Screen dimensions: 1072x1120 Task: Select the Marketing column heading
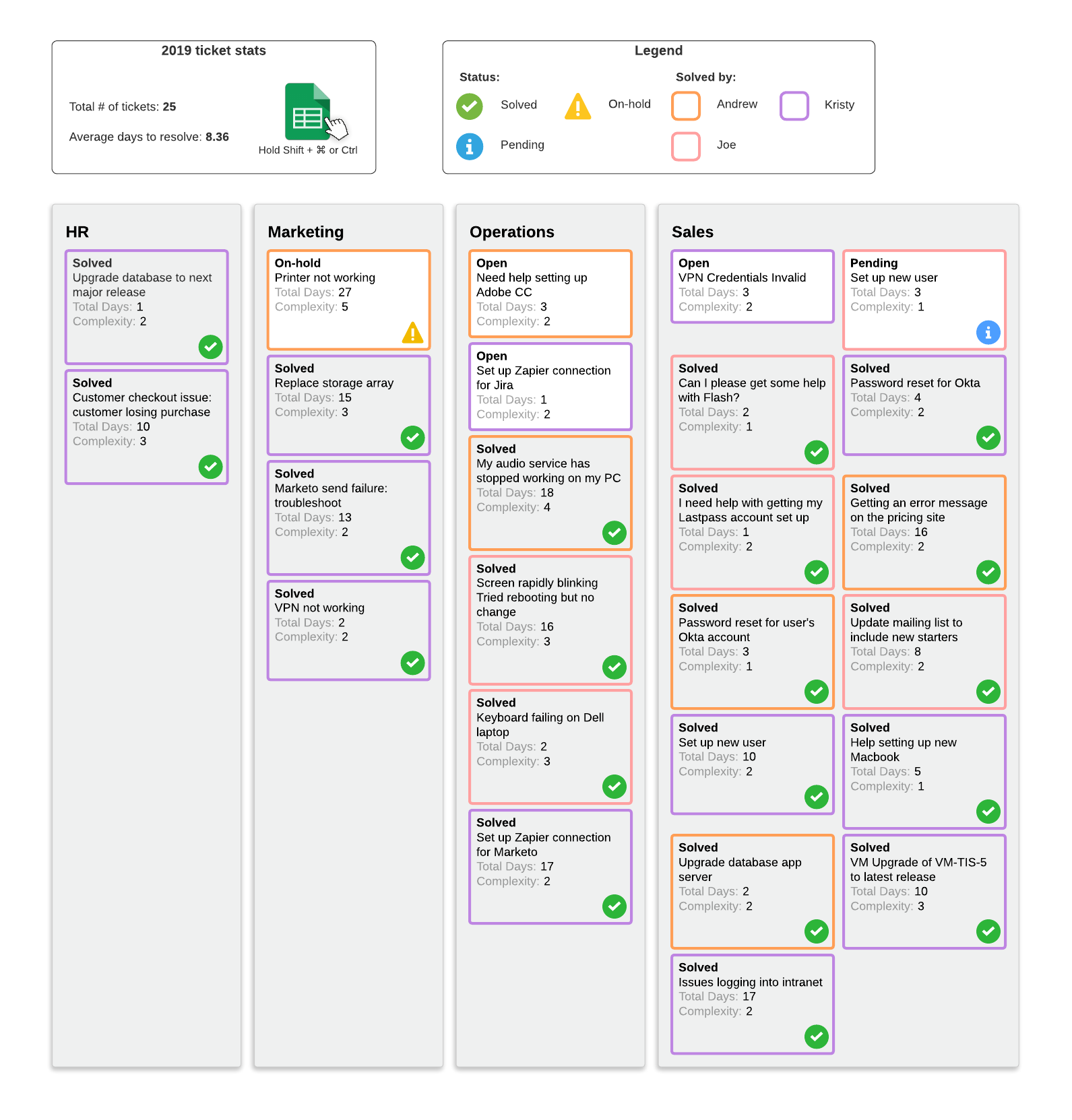[305, 232]
